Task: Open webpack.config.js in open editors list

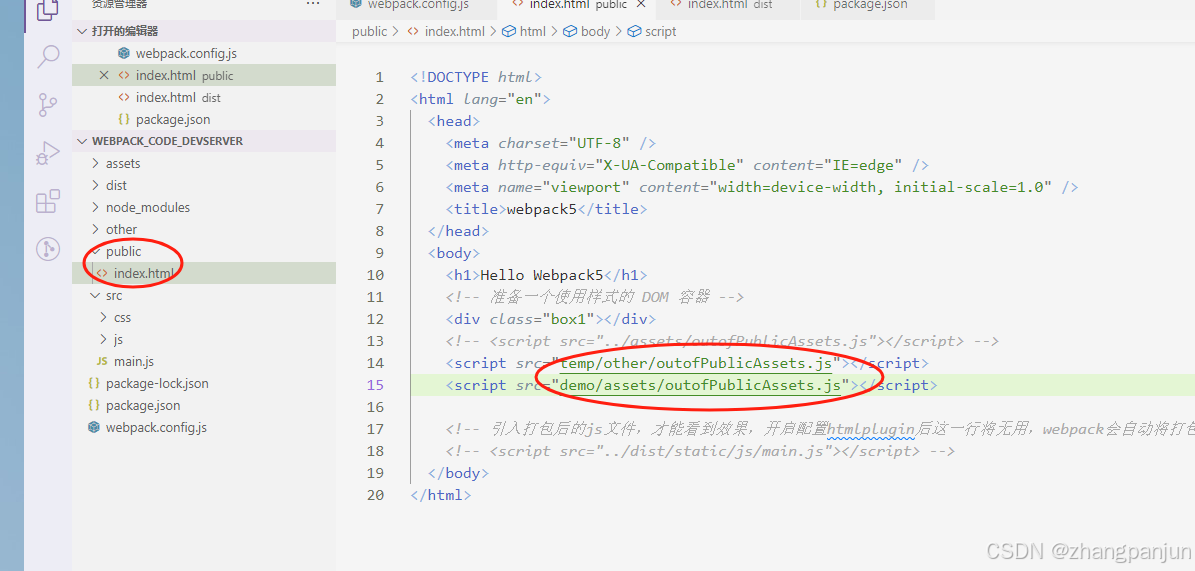Action: point(186,53)
